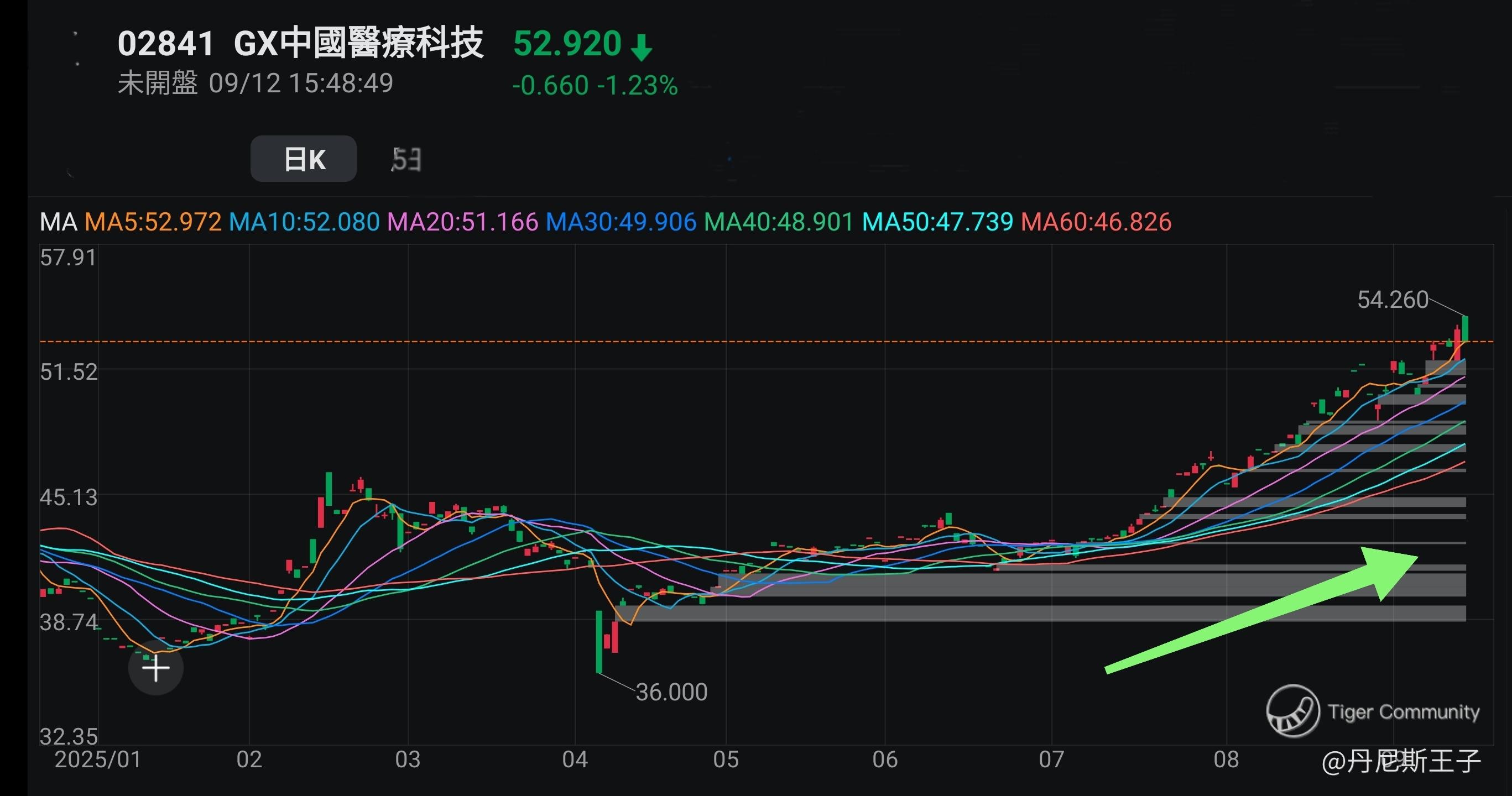Switch to the 5日 tab
The image size is (1512, 796).
pos(406,159)
